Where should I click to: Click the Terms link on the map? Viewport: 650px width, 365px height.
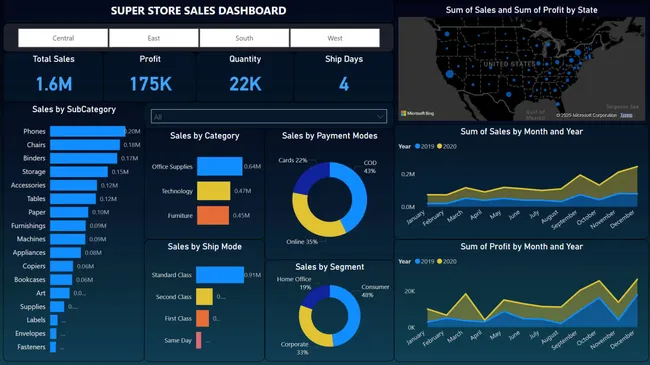[x=626, y=115]
